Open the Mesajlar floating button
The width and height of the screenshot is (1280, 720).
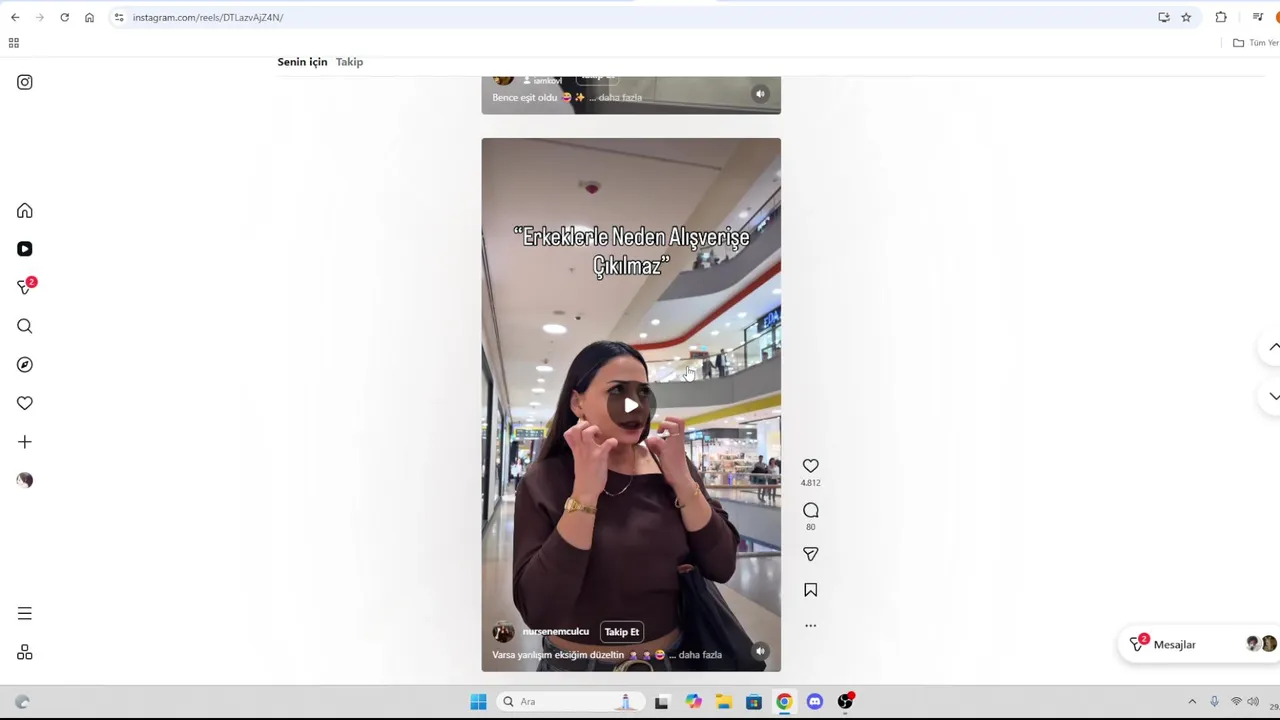click(1199, 645)
